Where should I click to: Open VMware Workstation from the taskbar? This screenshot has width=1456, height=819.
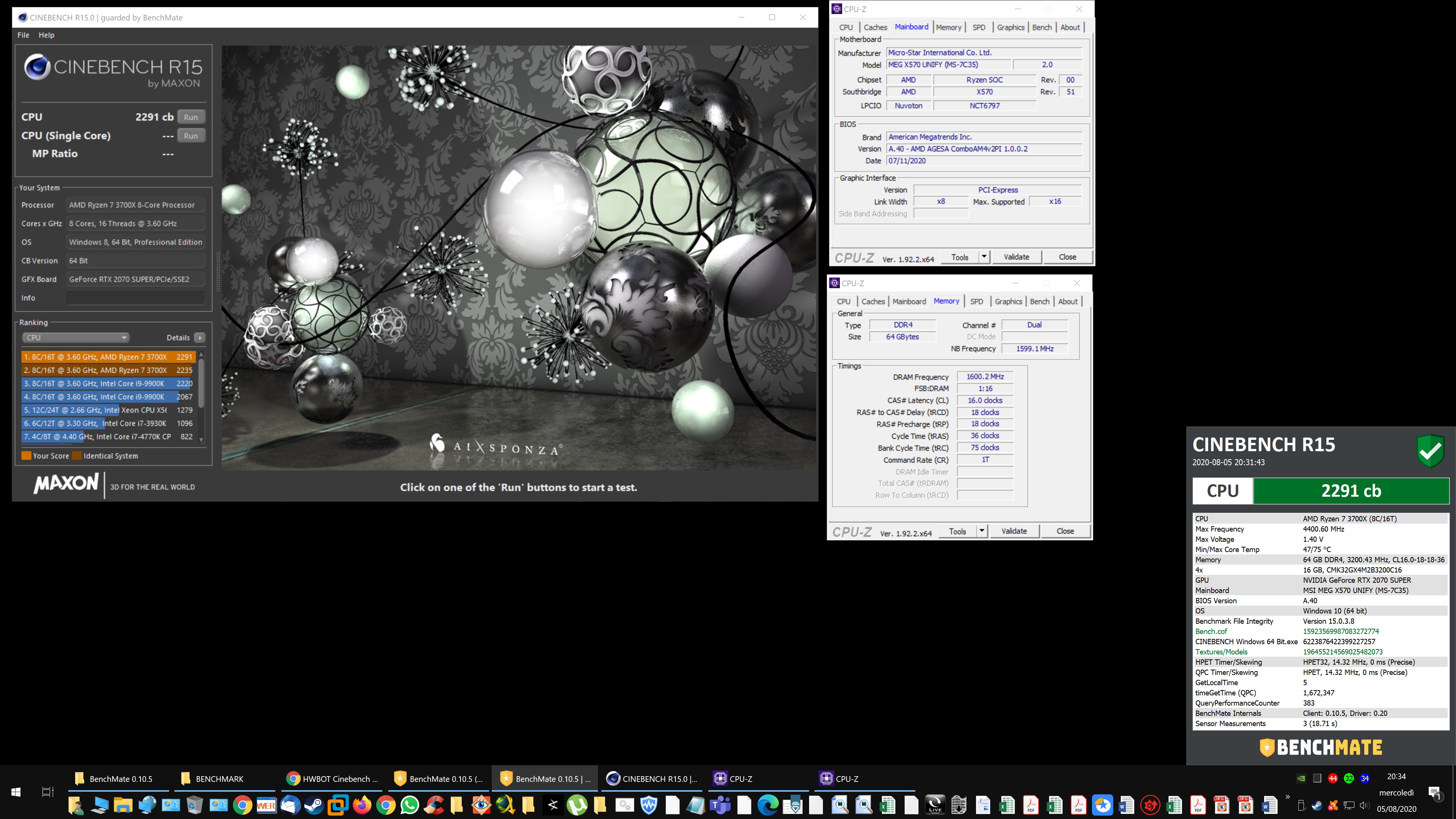338,805
